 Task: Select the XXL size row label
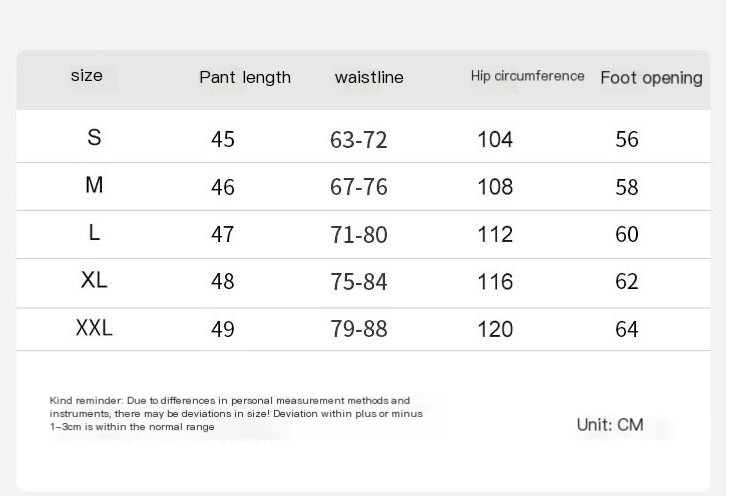94,328
